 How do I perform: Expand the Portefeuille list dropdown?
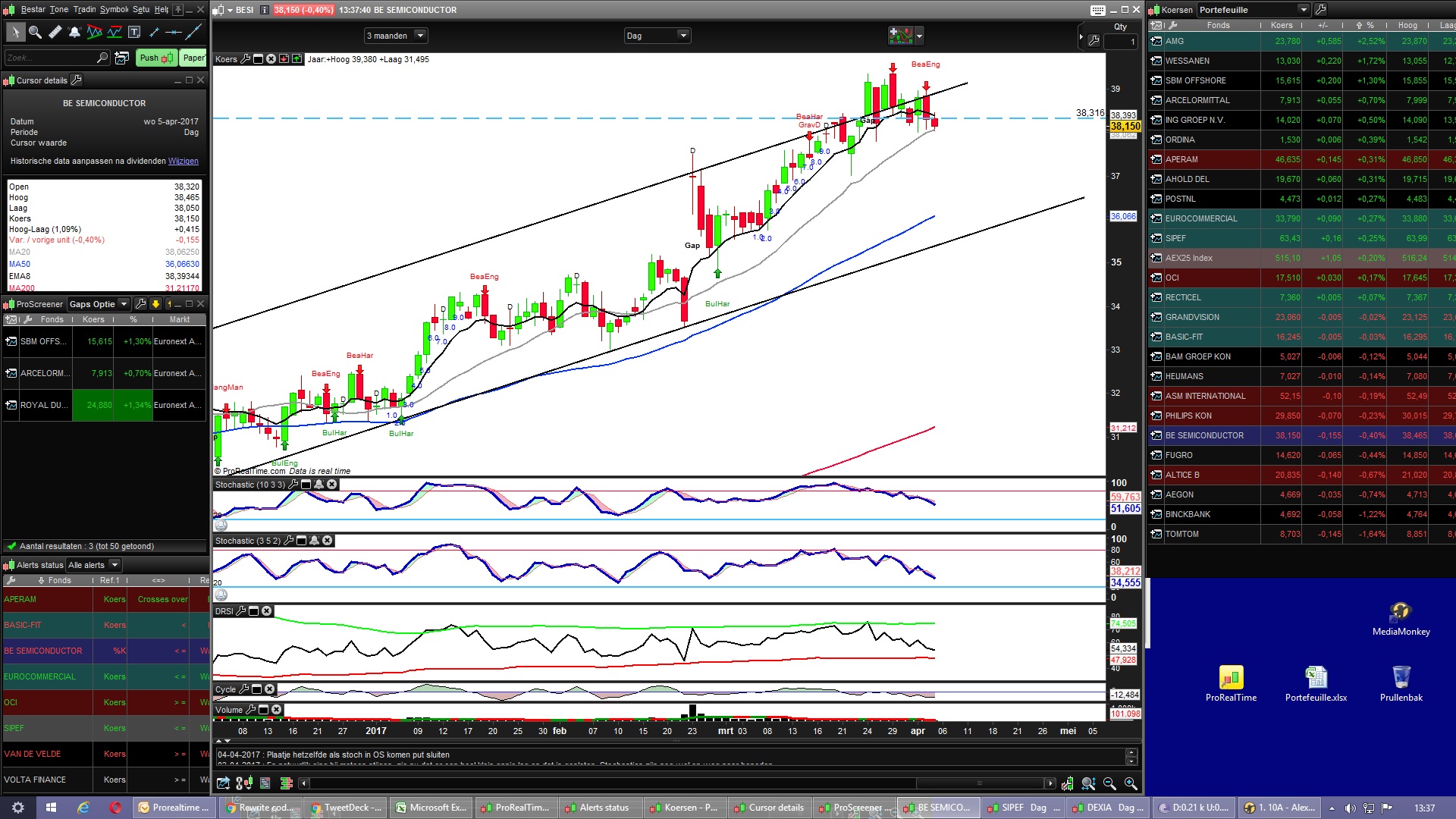[1304, 10]
